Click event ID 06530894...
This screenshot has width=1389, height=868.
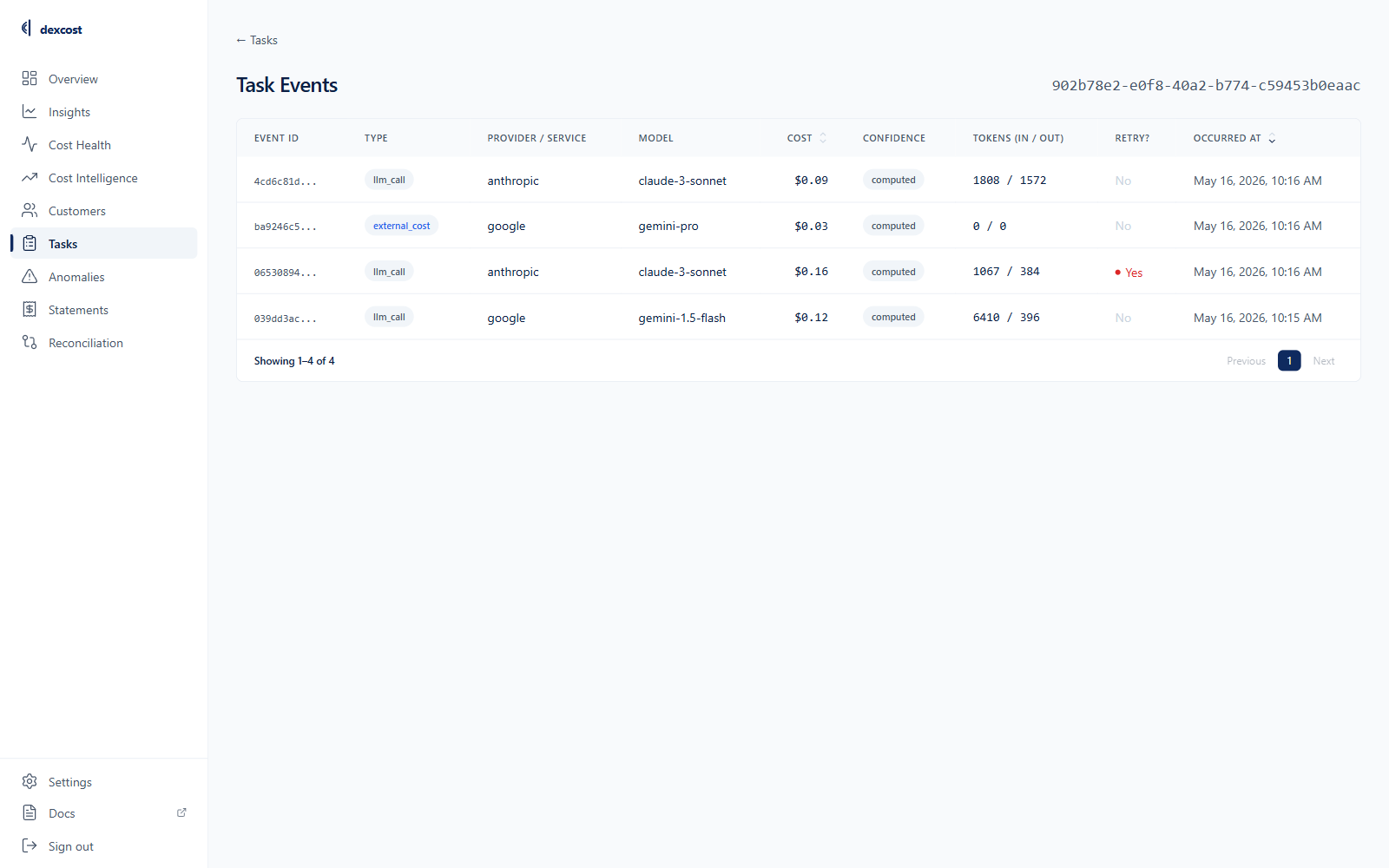(x=286, y=273)
